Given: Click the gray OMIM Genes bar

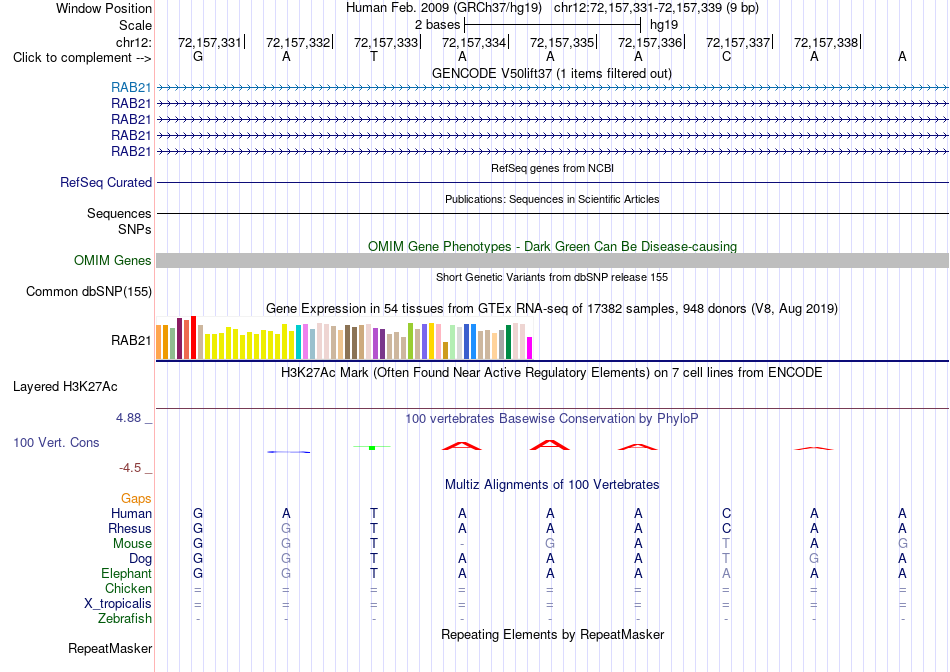Looking at the screenshot, I should [552, 261].
